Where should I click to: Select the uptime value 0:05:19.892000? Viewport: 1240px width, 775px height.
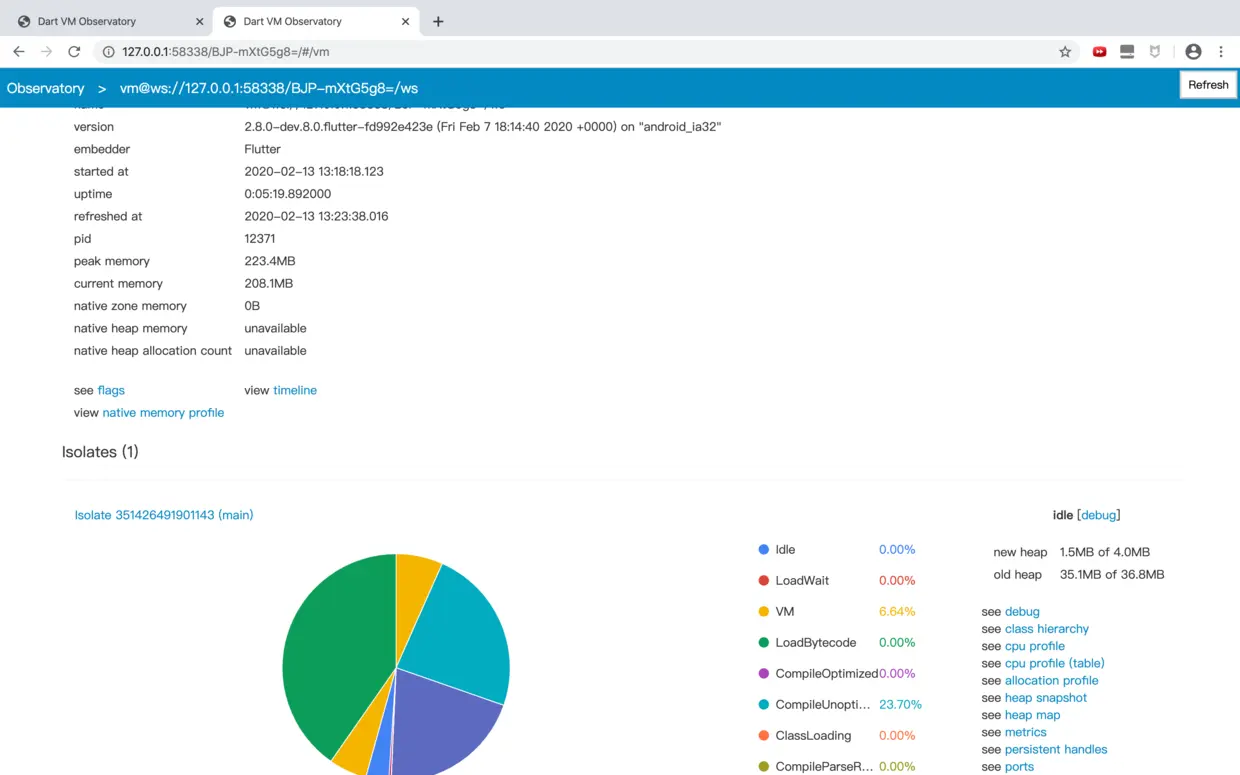(288, 194)
